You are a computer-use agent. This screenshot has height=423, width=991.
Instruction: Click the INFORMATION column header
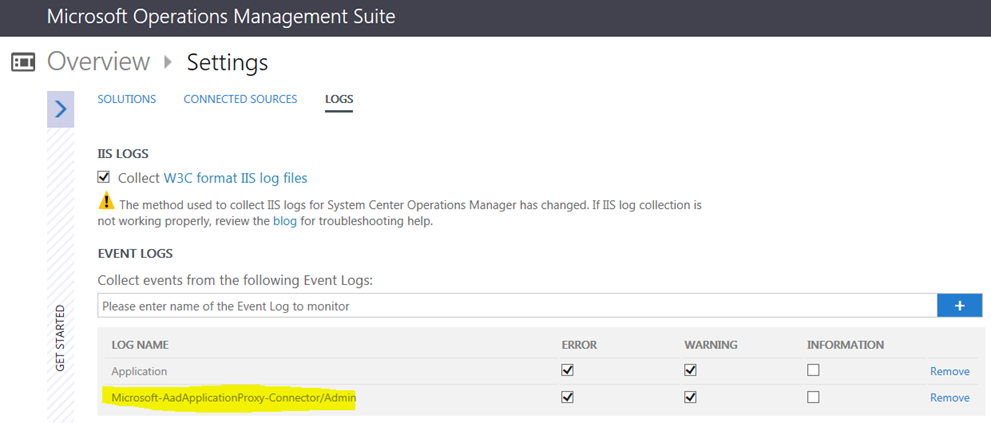click(x=845, y=345)
